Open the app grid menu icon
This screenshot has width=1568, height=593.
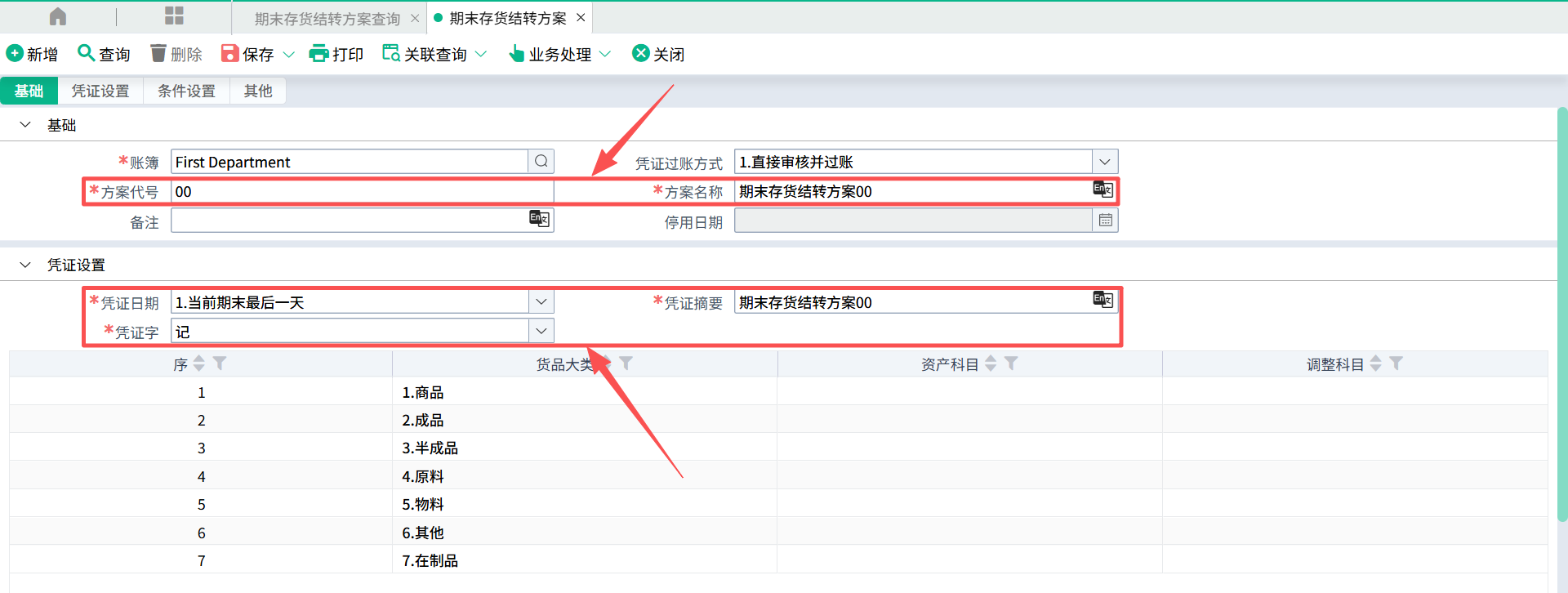174,16
